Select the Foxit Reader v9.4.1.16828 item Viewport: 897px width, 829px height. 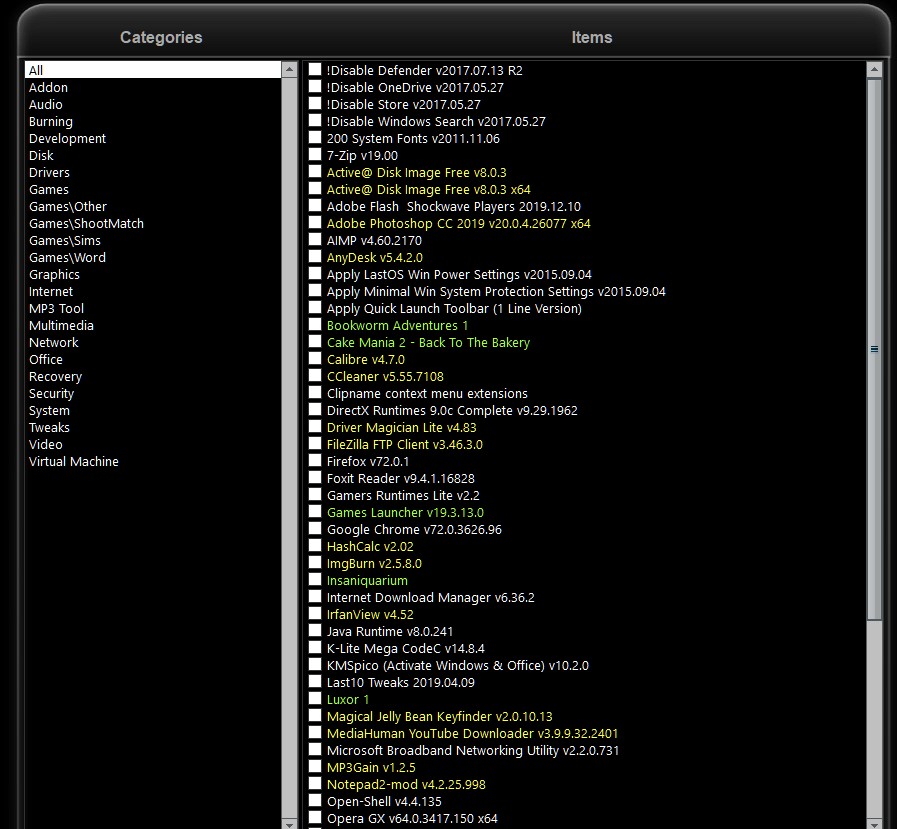[400, 479]
